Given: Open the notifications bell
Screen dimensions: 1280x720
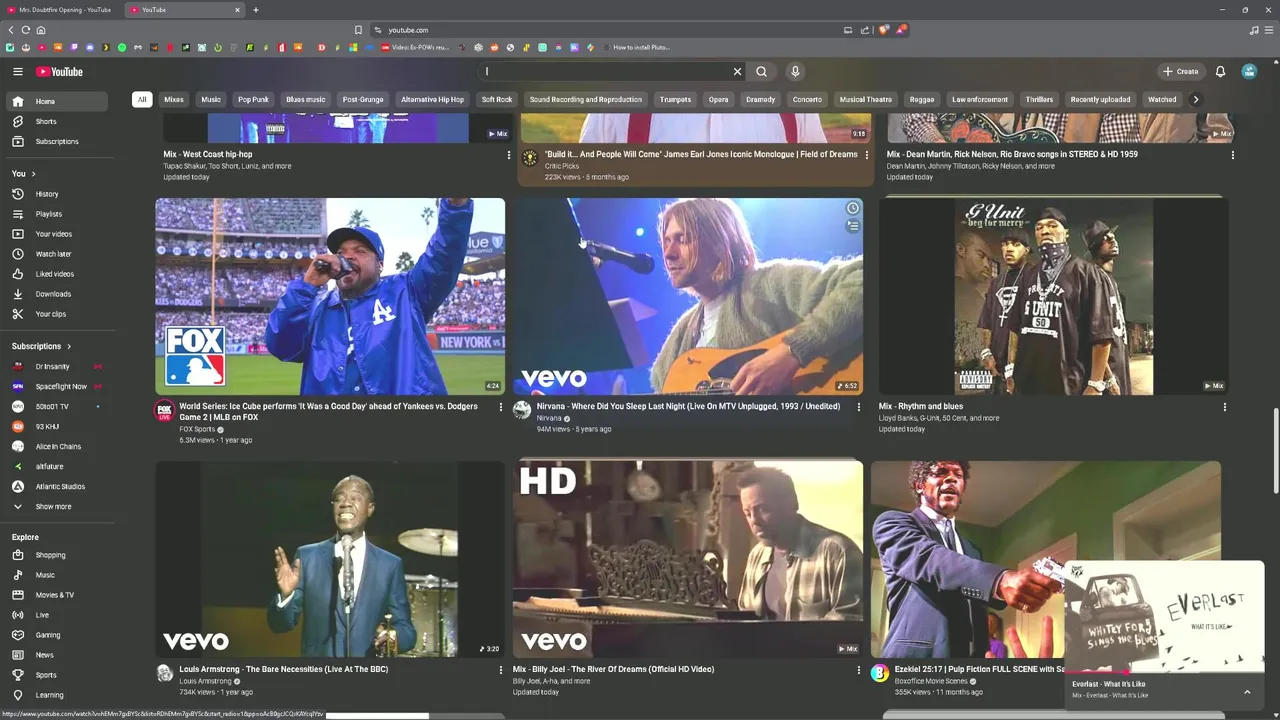Looking at the screenshot, I should 1220,72.
